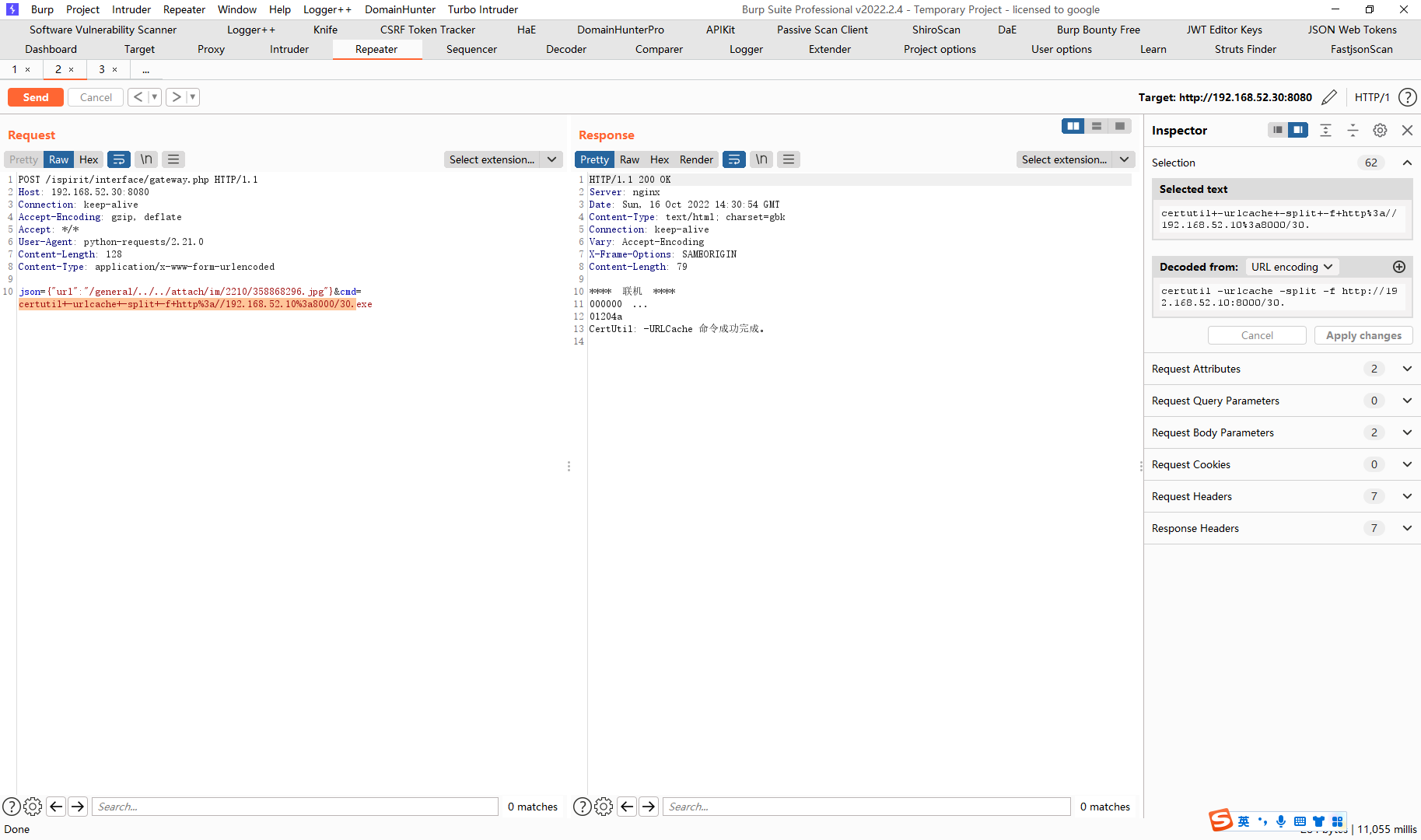This screenshot has width=1421, height=840.
Task: Expand Request Headers section
Action: [x=1407, y=496]
